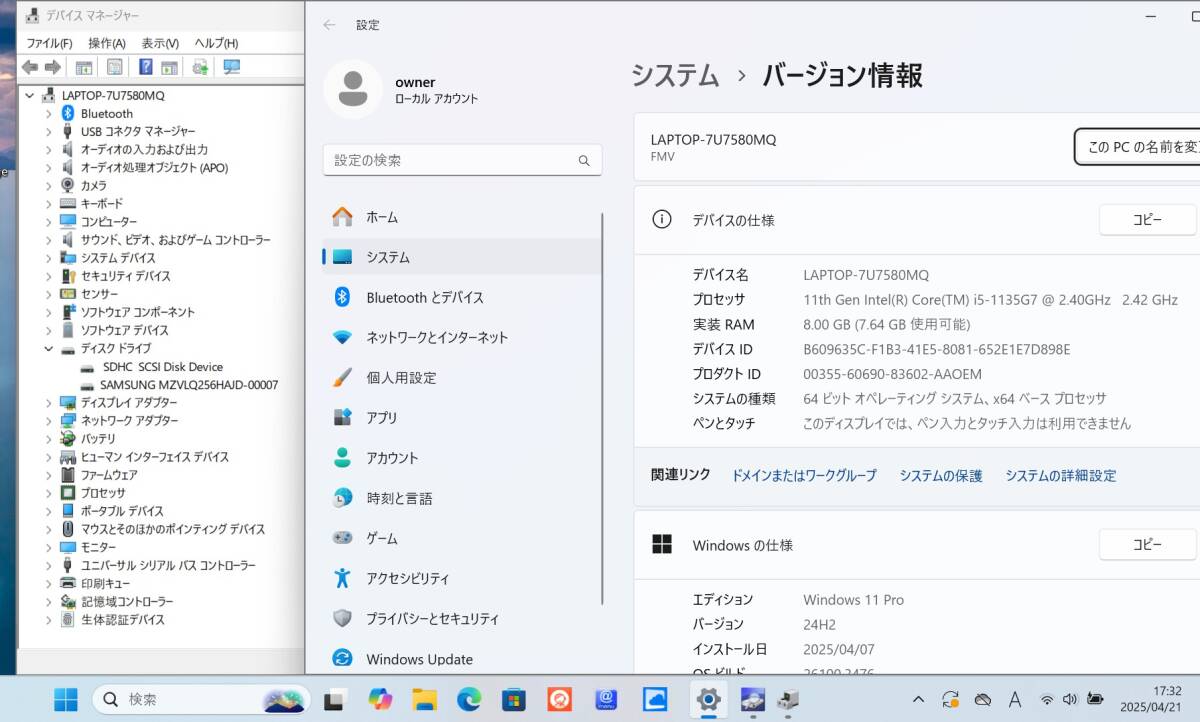Click the SAMSUNG MZVLQ256HAJD disk drive icon
Image resolution: width=1200 pixels, height=722 pixels.
(88, 385)
